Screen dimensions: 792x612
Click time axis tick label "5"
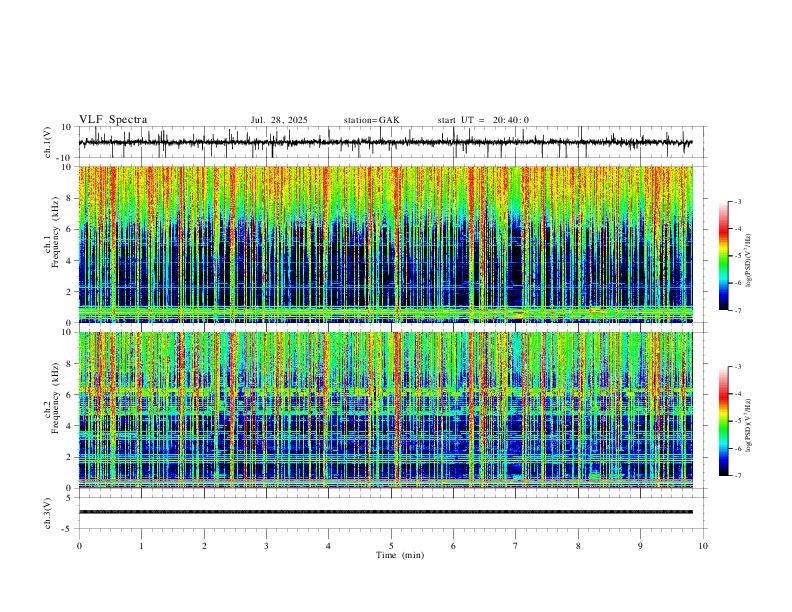coord(391,546)
